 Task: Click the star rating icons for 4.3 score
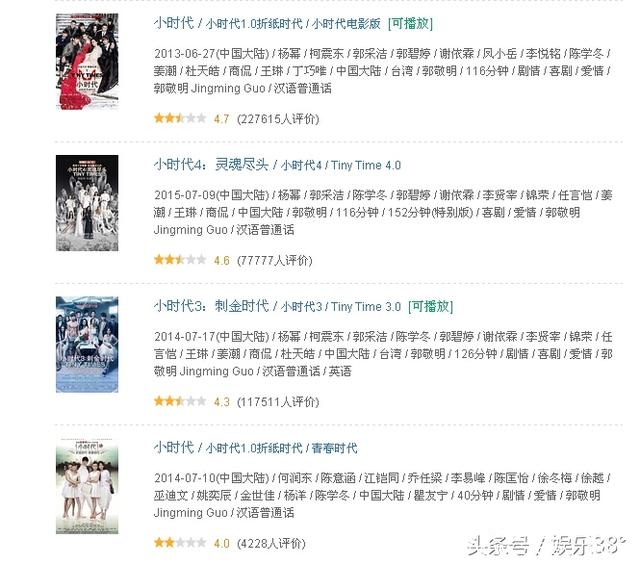(x=180, y=401)
